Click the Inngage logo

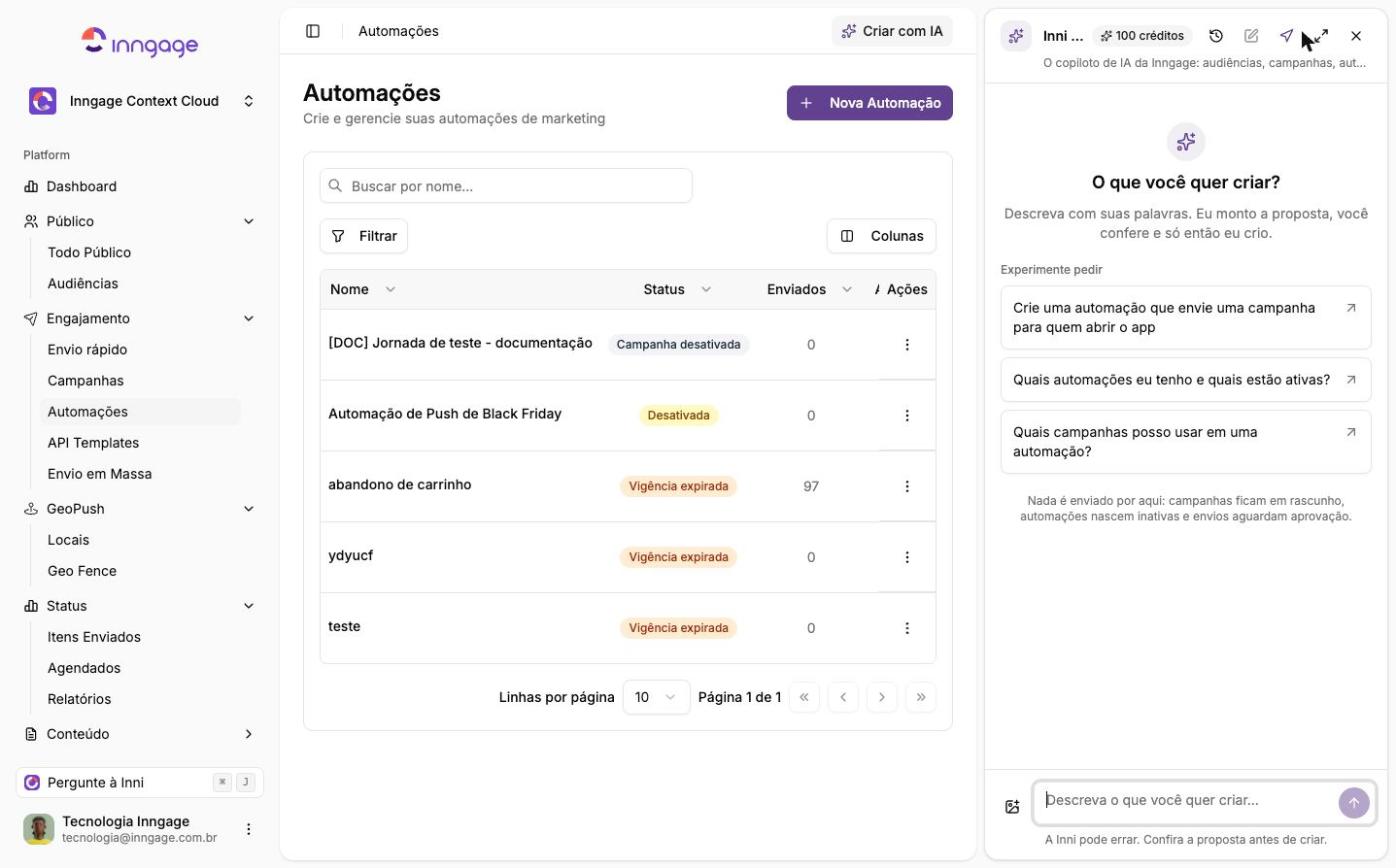pos(140,42)
